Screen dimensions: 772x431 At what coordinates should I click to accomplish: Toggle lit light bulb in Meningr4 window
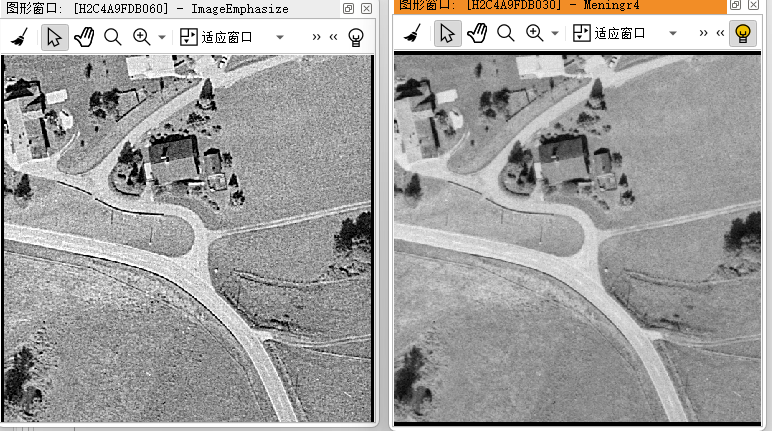(x=742, y=33)
